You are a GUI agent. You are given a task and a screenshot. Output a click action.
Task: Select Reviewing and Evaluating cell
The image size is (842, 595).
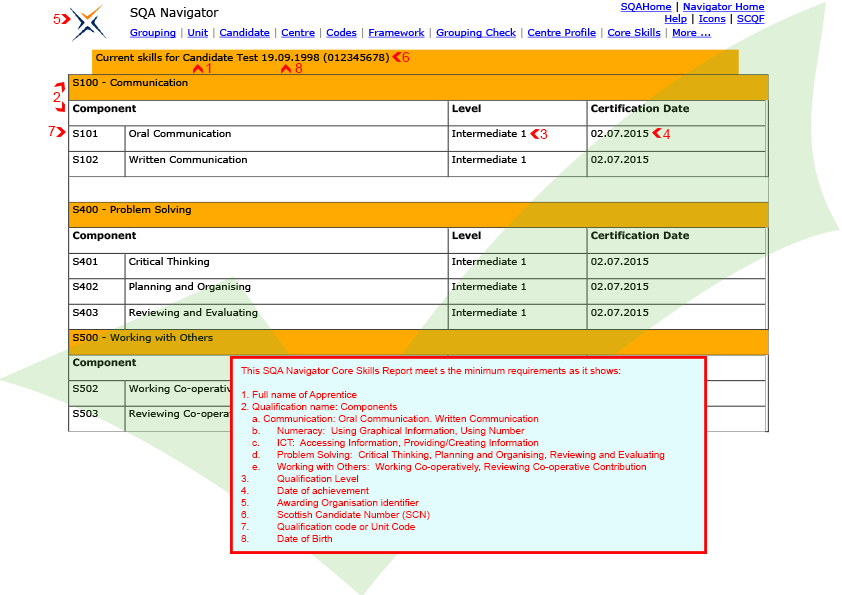[287, 317]
